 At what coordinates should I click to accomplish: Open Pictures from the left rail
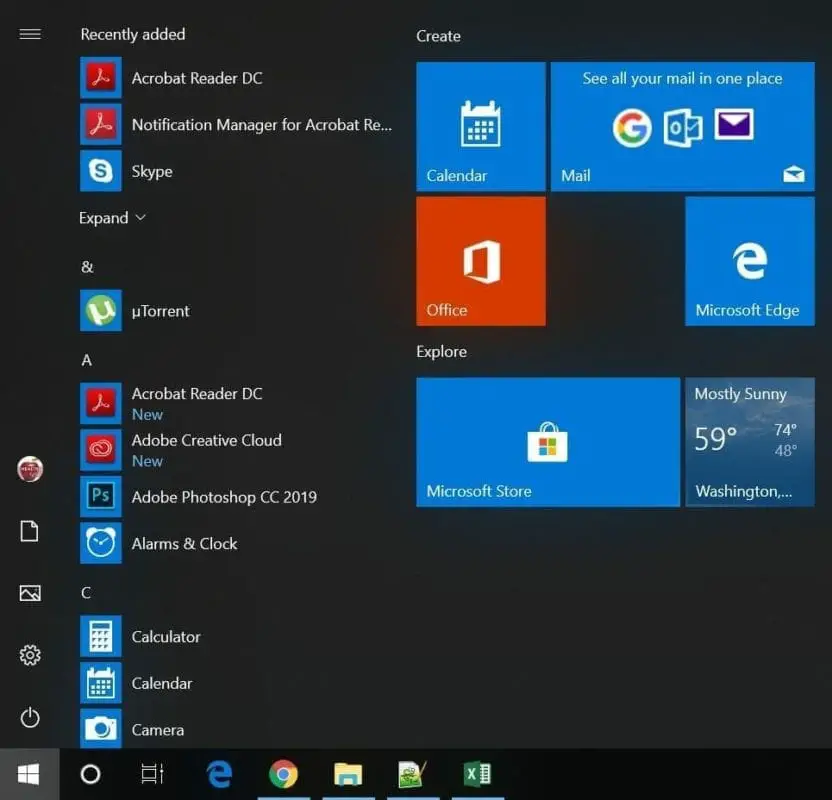click(30, 593)
